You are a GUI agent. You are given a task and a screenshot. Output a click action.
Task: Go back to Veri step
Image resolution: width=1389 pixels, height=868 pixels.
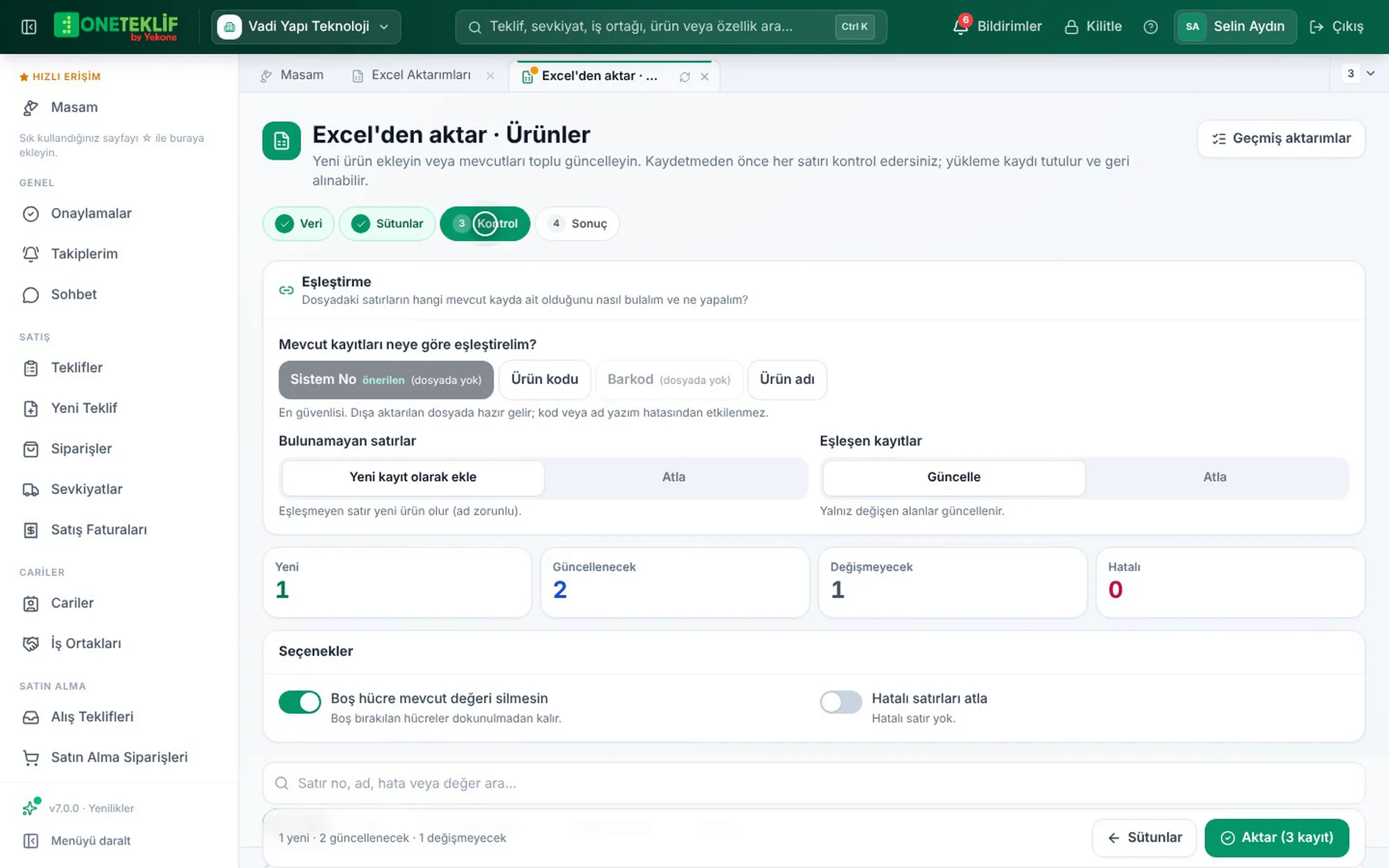click(298, 224)
